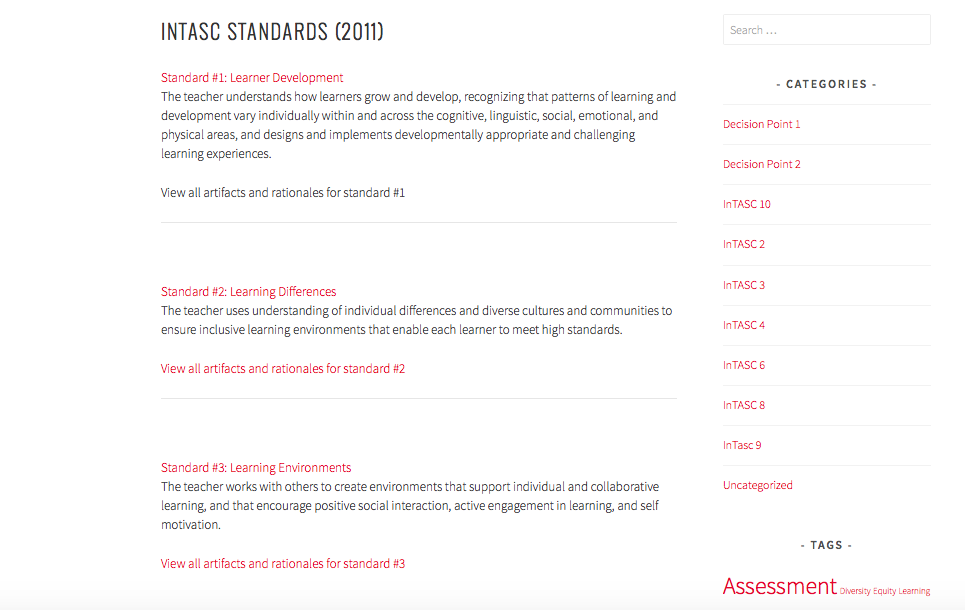Click View all artifacts for standard #1
Screen dimensions: 965x610
pos(283,193)
